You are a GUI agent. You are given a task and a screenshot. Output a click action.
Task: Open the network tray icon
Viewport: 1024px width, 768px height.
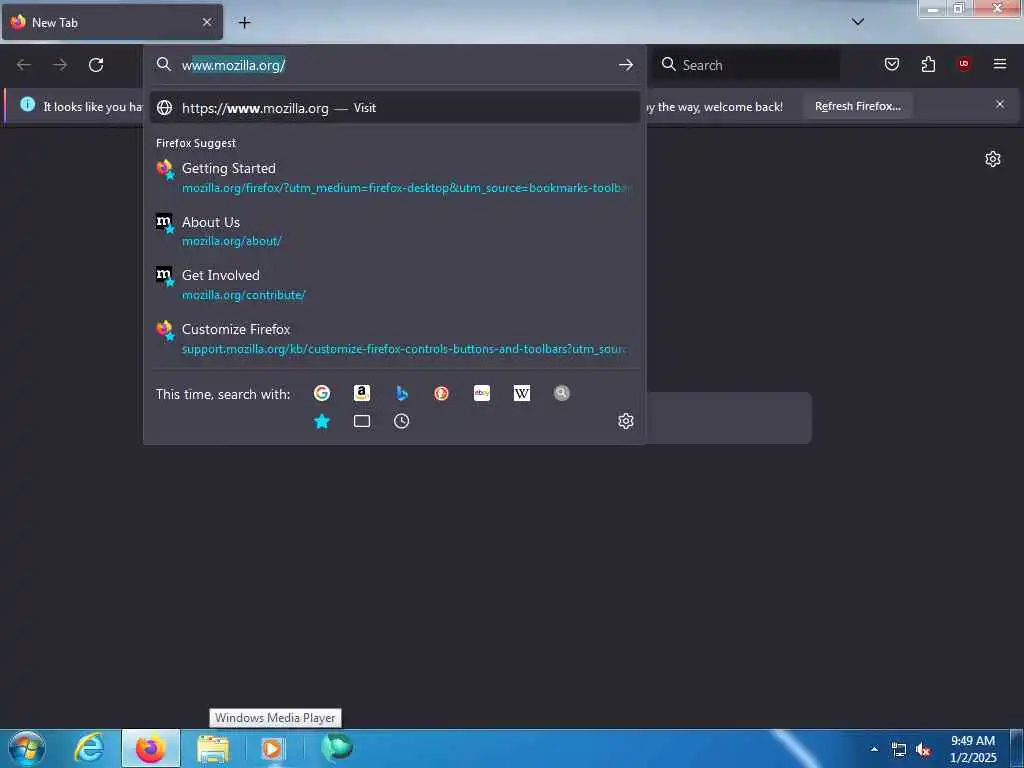(899, 750)
